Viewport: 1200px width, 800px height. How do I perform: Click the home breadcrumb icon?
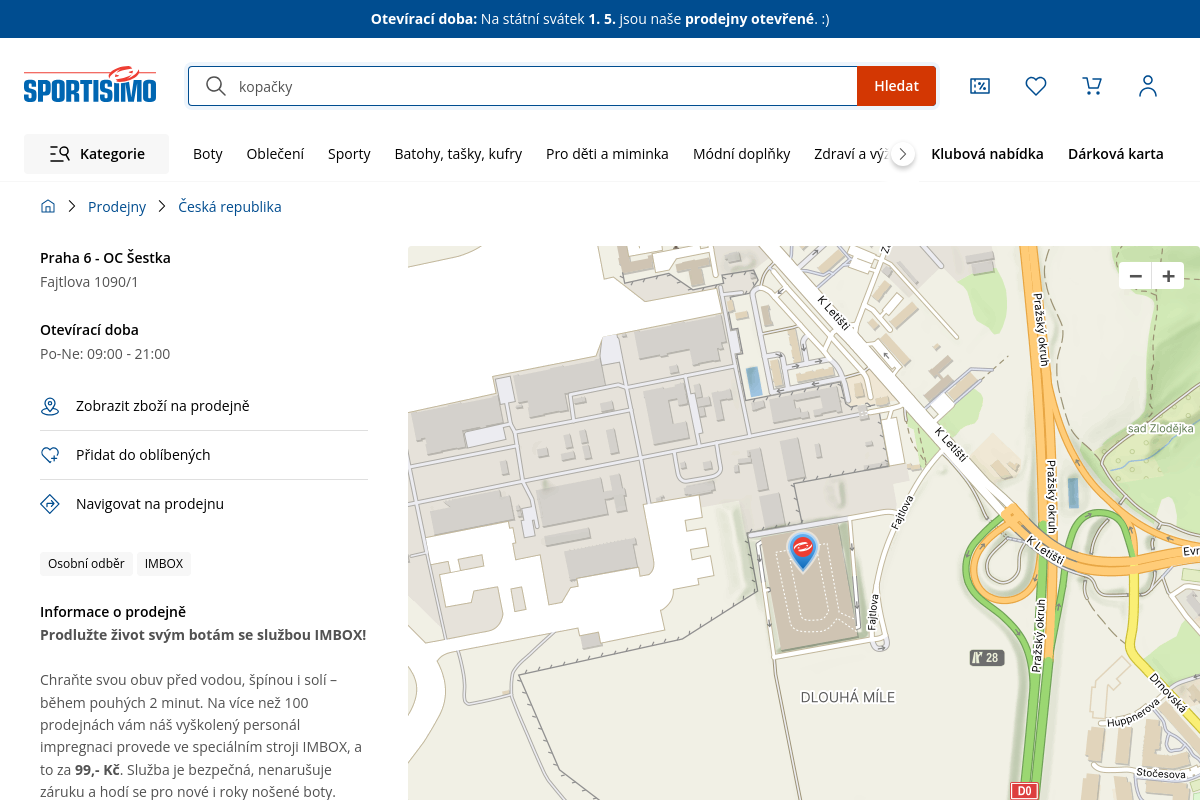(x=48, y=207)
